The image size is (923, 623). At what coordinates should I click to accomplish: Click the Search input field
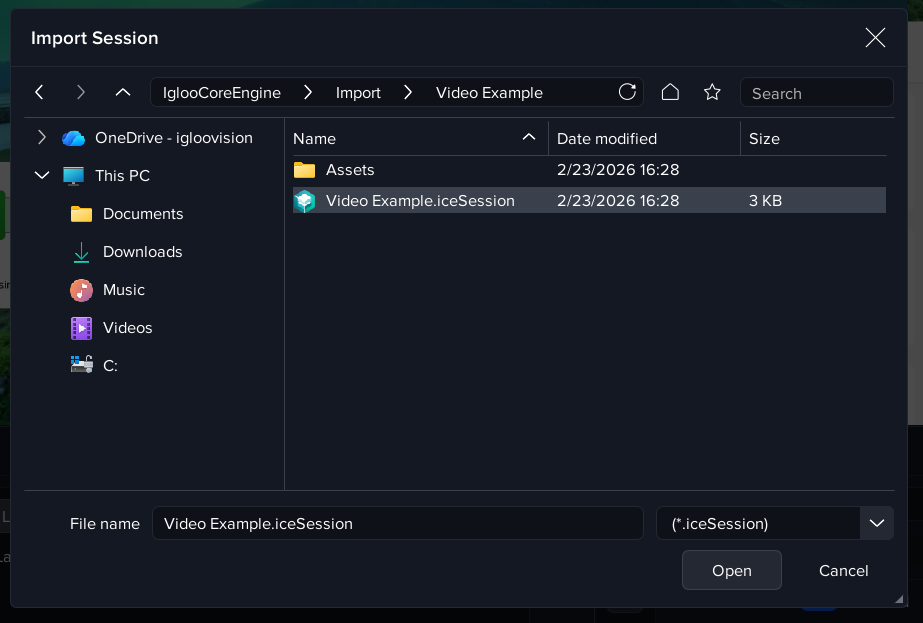[x=816, y=93]
